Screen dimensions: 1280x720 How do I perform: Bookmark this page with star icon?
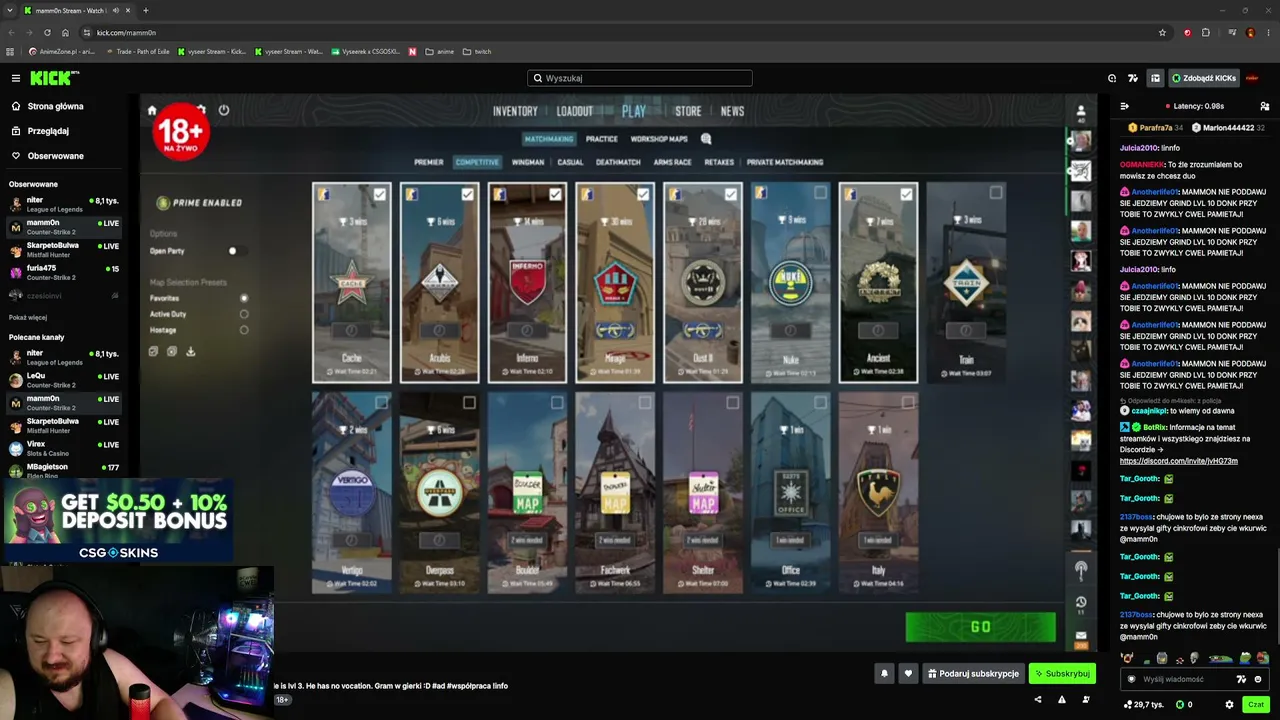click(x=1162, y=33)
